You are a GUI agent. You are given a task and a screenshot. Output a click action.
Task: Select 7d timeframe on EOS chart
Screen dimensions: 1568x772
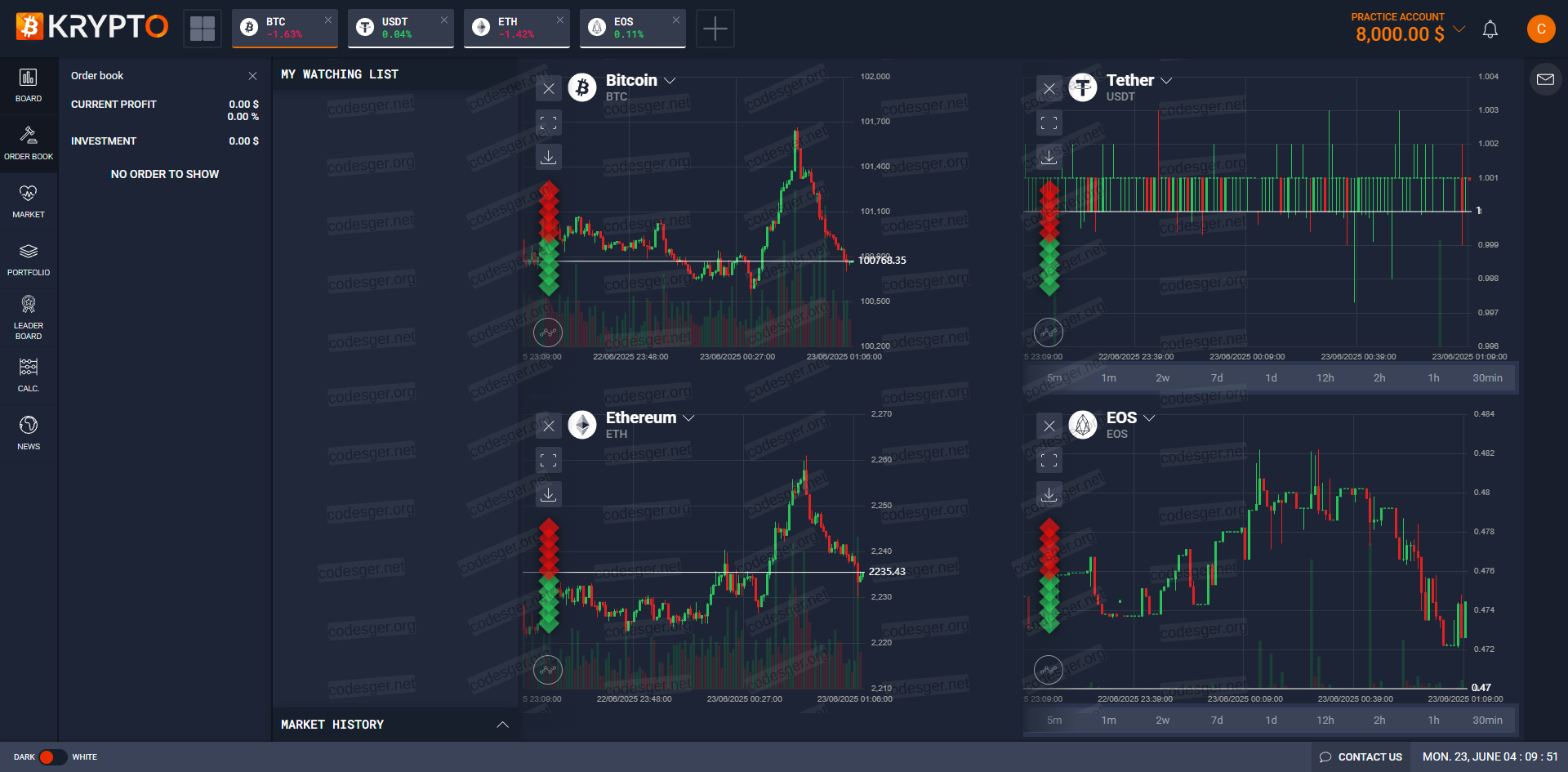click(x=1217, y=721)
